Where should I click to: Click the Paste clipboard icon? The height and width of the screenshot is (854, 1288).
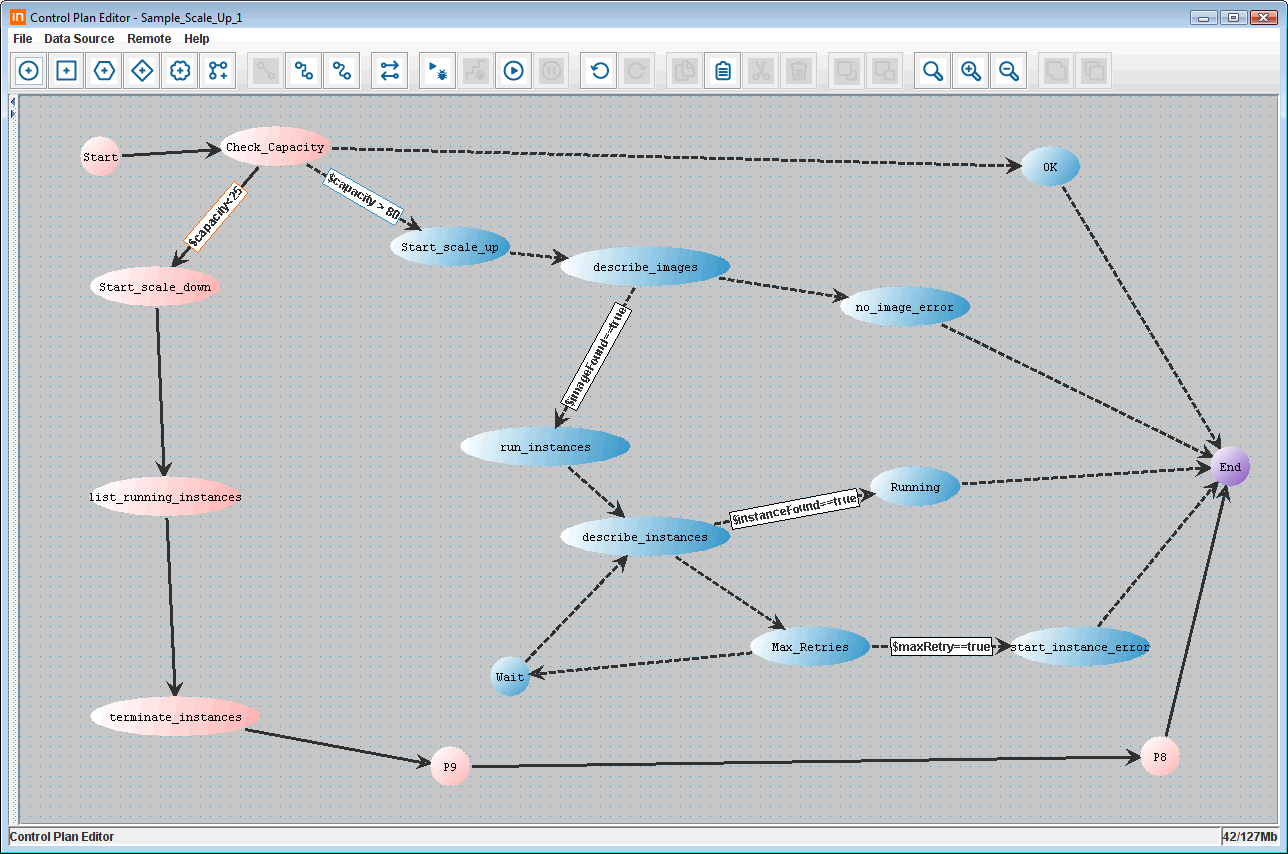[723, 71]
